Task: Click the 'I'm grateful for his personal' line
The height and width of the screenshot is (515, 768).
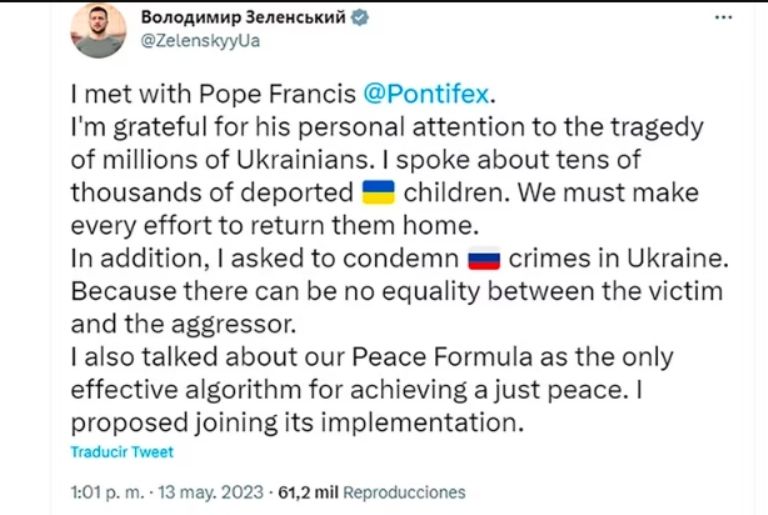Action: 250,128
